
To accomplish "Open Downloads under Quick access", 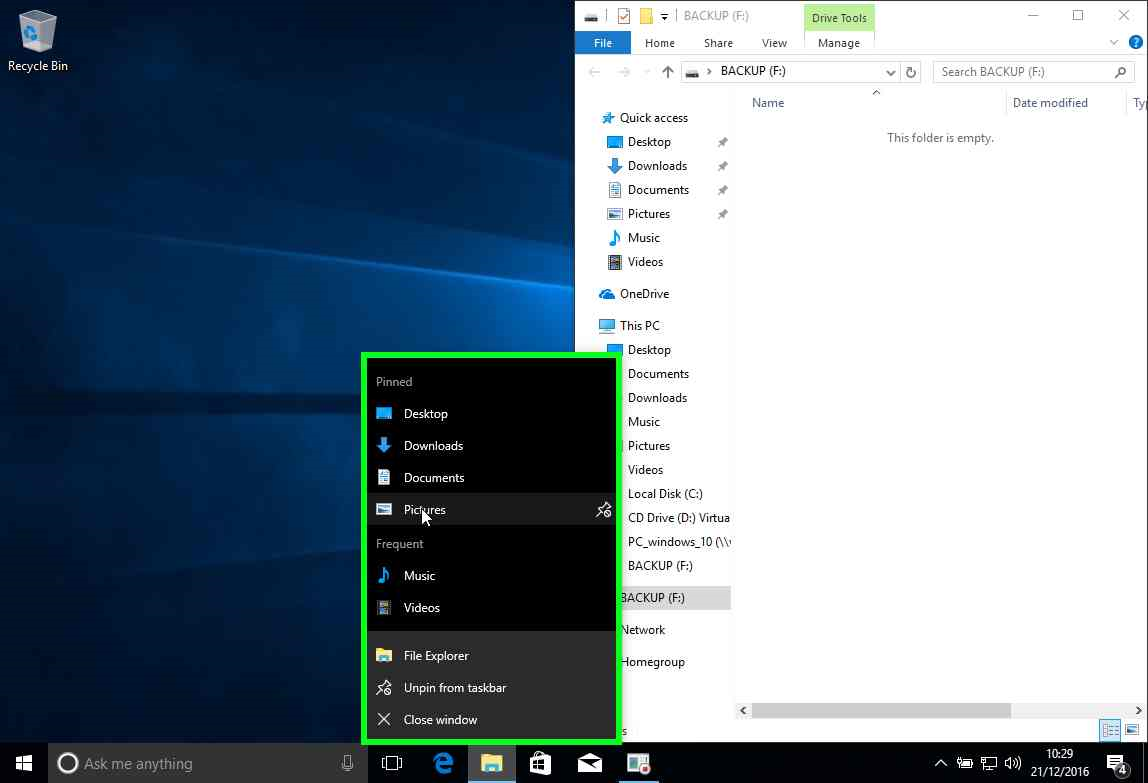I will (657, 166).
